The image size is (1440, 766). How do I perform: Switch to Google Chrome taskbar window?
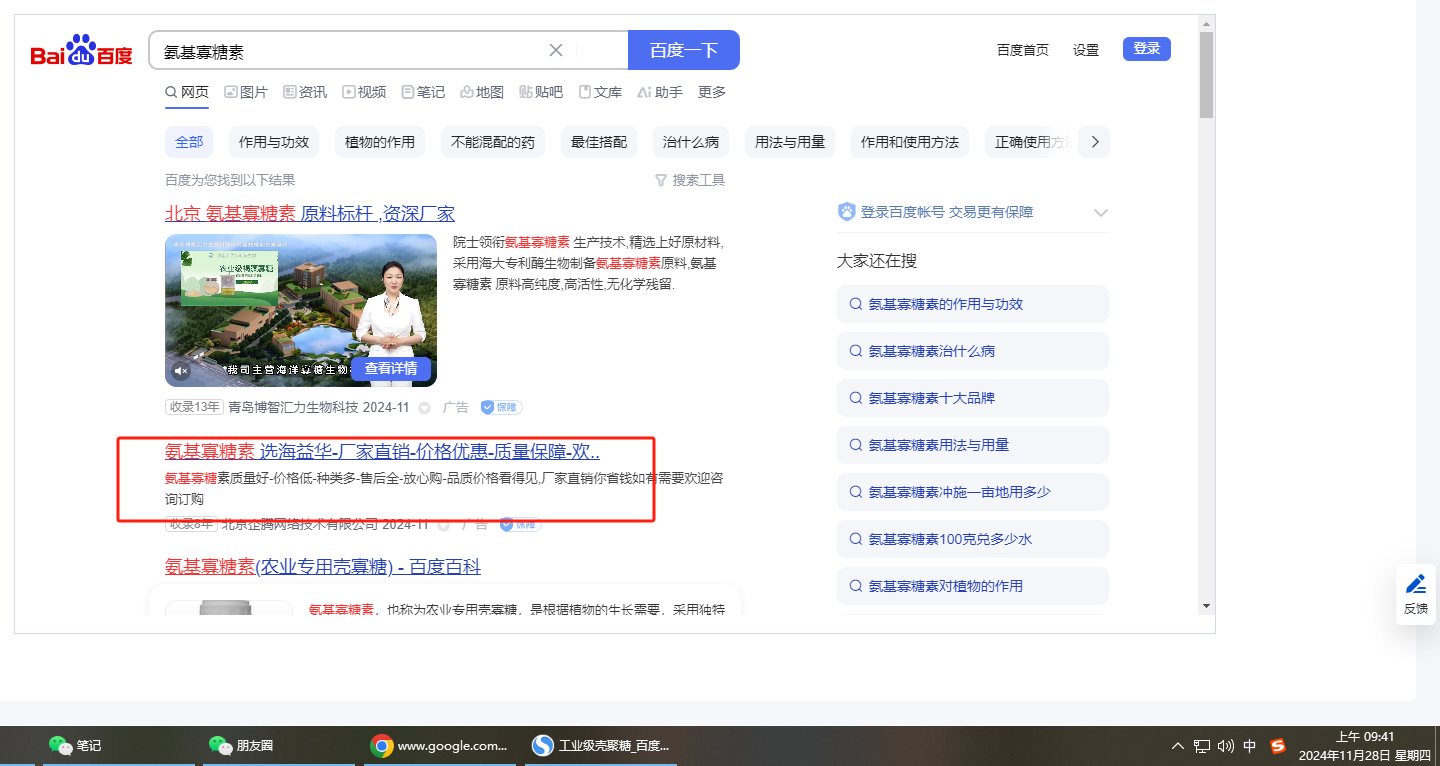[440, 746]
